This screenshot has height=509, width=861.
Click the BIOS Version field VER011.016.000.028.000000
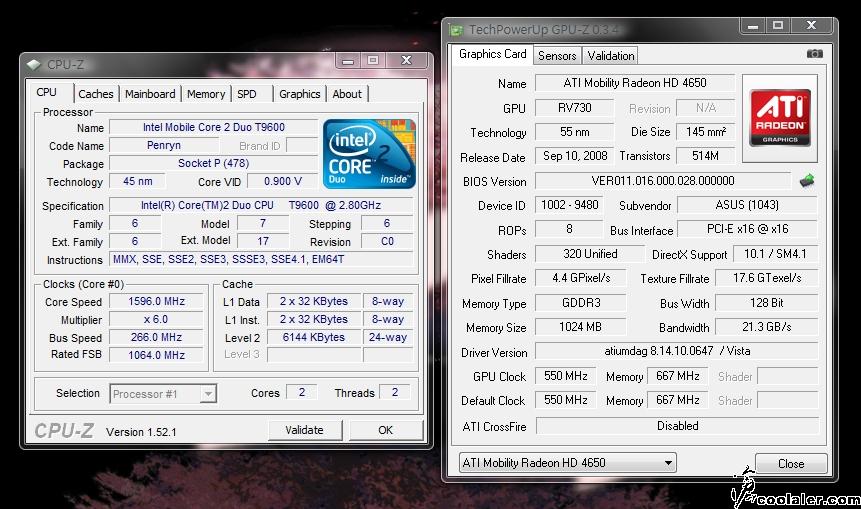[x=663, y=181]
